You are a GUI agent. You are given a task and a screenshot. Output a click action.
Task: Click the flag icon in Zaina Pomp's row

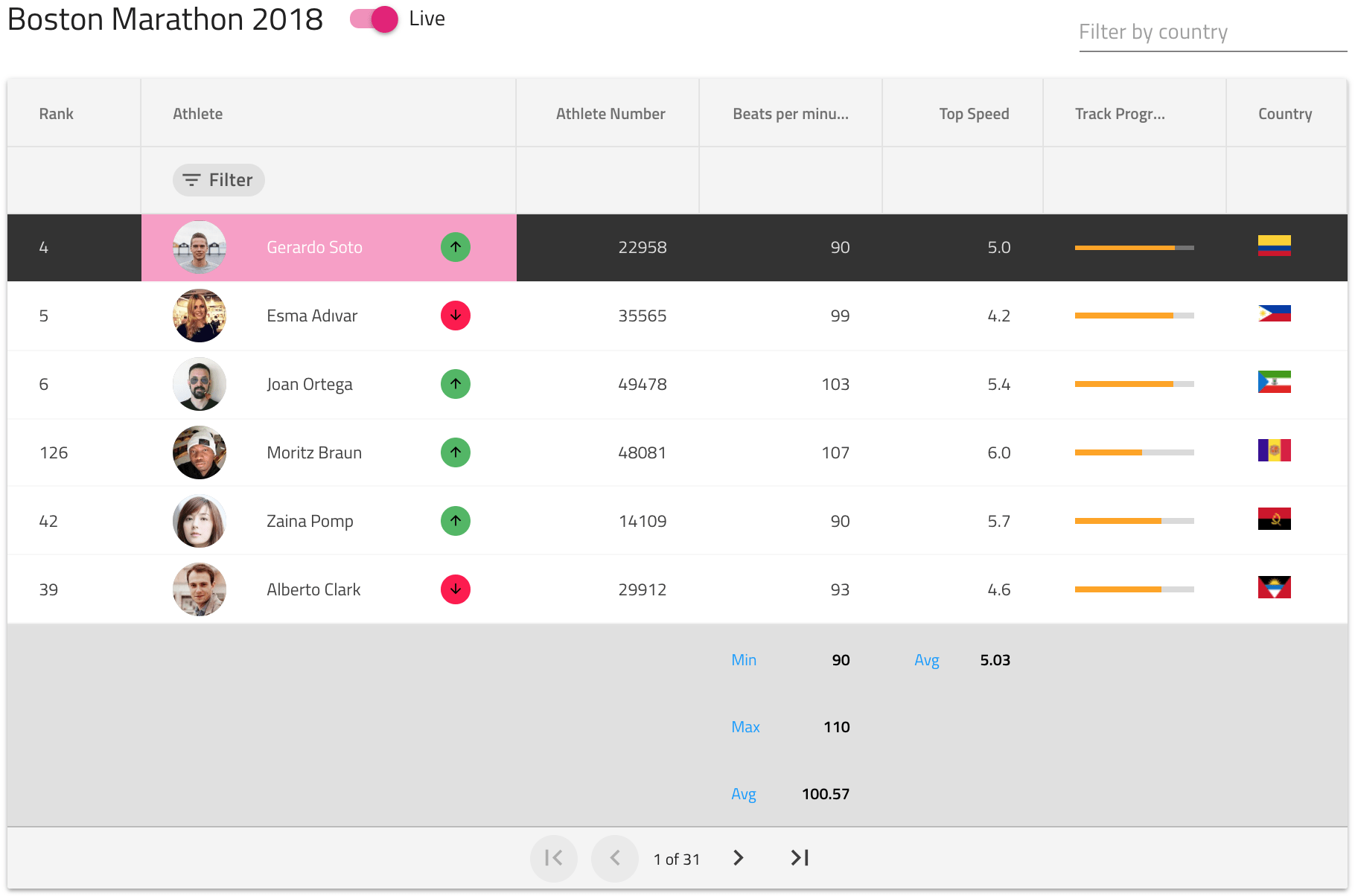tap(1274, 519)
